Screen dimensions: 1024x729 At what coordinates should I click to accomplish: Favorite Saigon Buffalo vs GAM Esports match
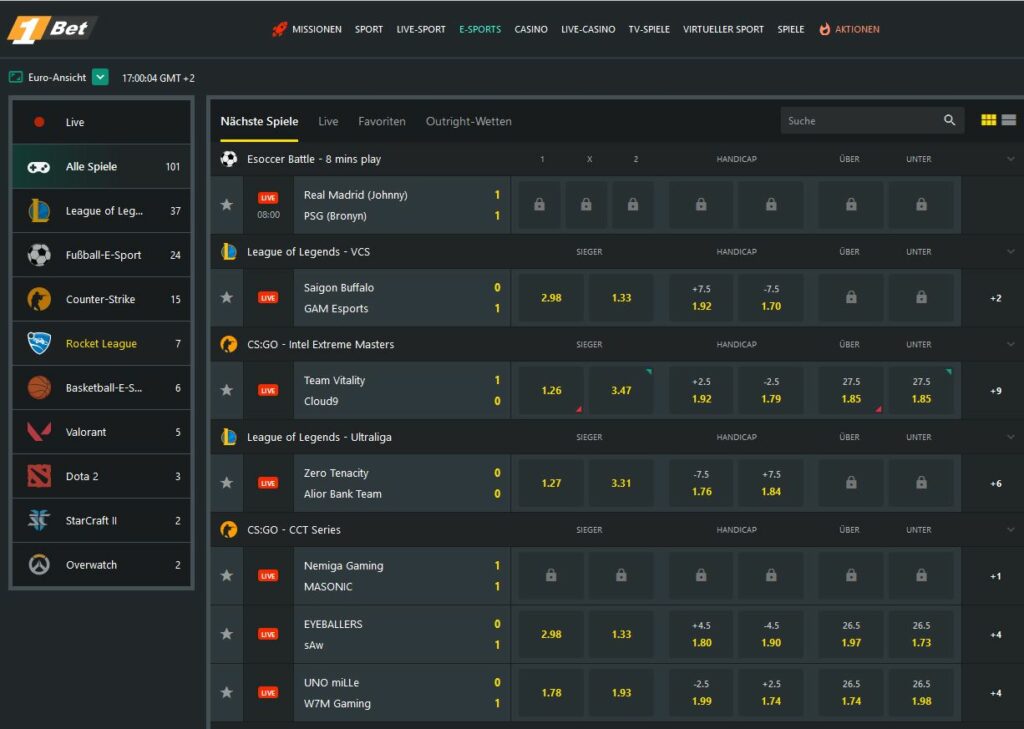tap(227, 298)
